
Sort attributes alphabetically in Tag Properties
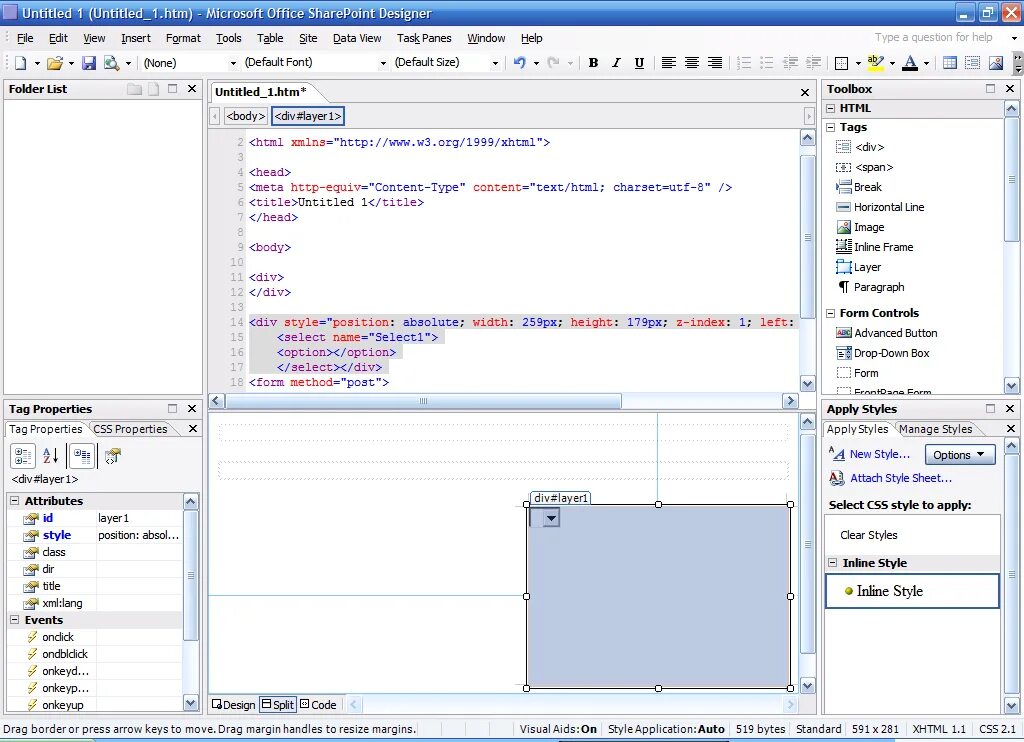pyautogui.click(x=48, y=455)
